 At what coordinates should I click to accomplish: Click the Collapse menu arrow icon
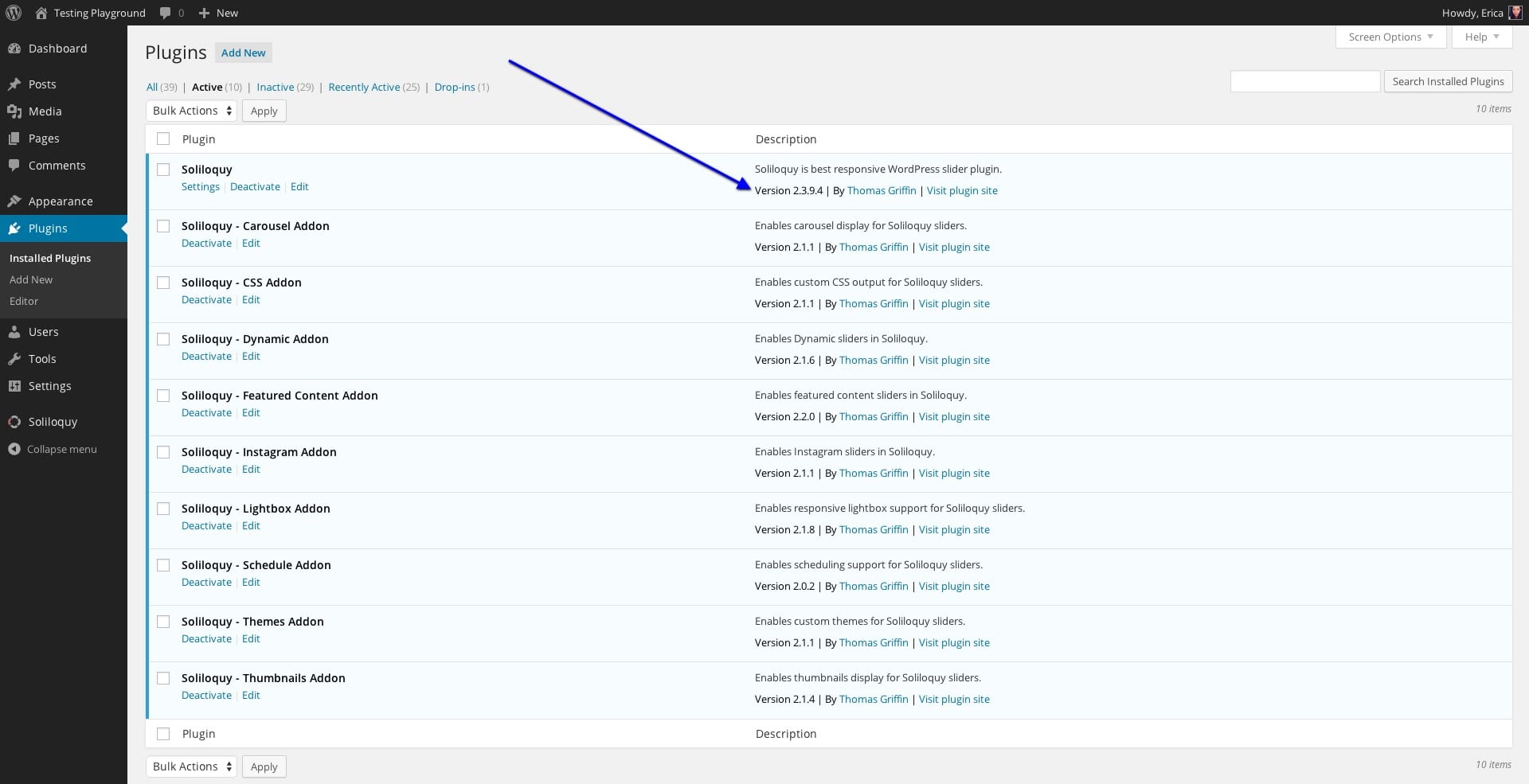[14, 449]
